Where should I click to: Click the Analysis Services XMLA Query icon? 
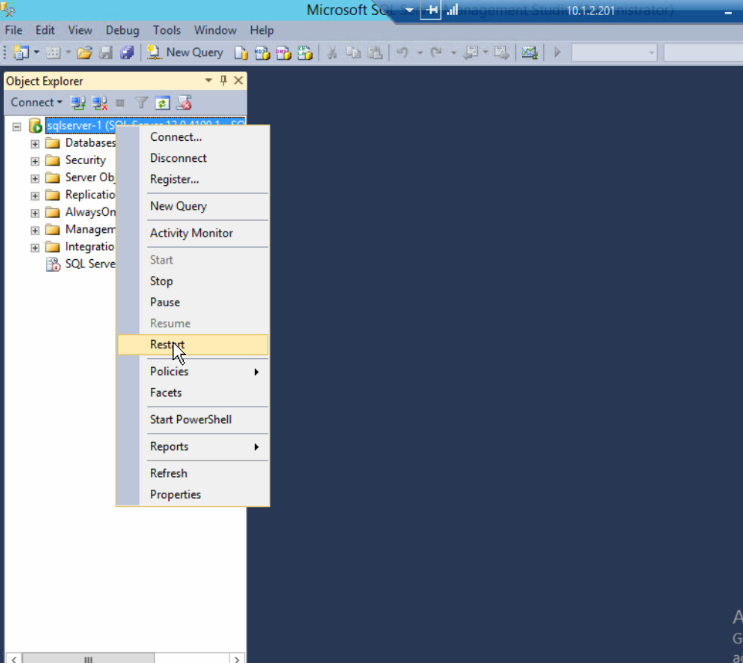click(305, 52)
